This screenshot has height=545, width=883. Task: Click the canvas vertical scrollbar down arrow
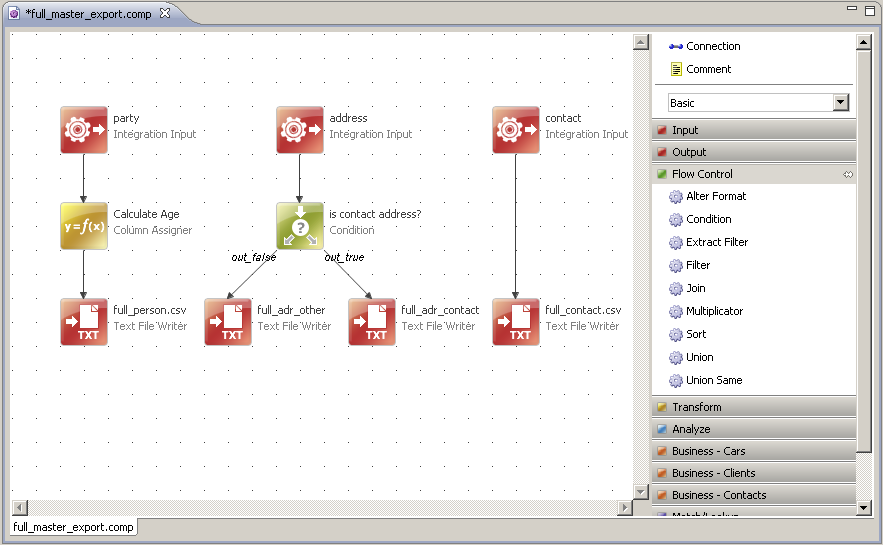642,491
